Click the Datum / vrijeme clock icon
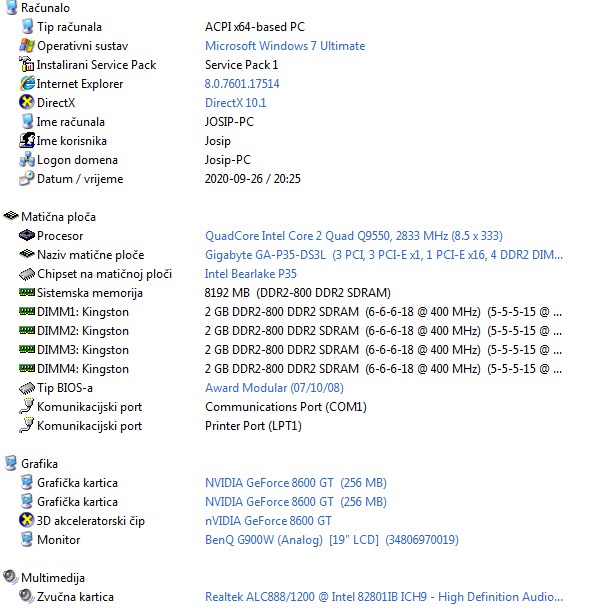 [x=27, y=178]
